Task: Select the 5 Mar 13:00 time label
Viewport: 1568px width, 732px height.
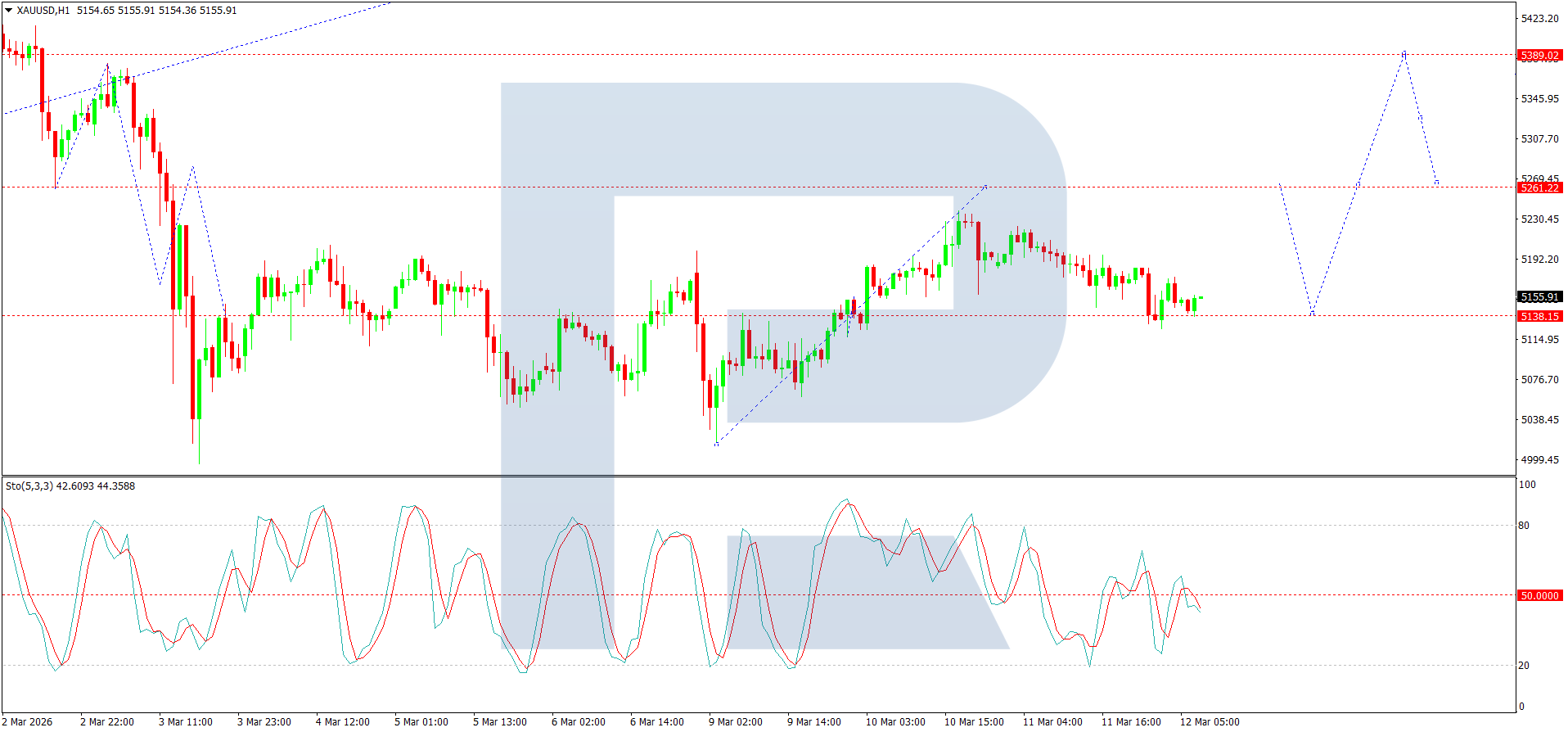Action: 500,722
